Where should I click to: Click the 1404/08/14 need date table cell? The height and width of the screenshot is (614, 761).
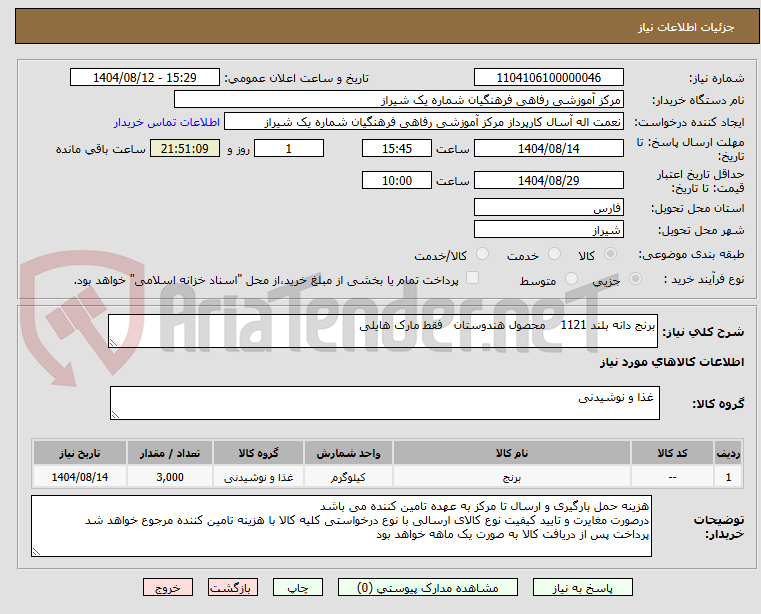point(80,477)
